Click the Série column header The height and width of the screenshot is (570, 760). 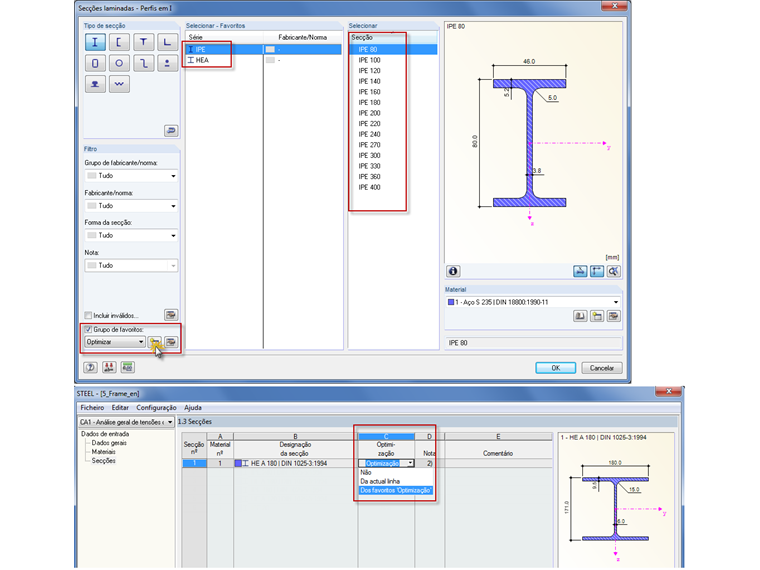pyautogui.click(x=224, y=37)
